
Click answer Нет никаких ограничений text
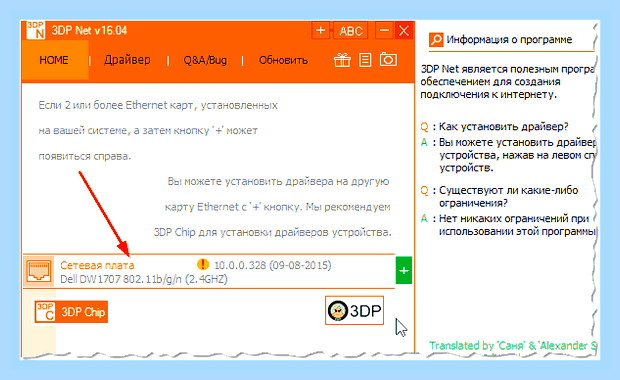coord(517,225)
